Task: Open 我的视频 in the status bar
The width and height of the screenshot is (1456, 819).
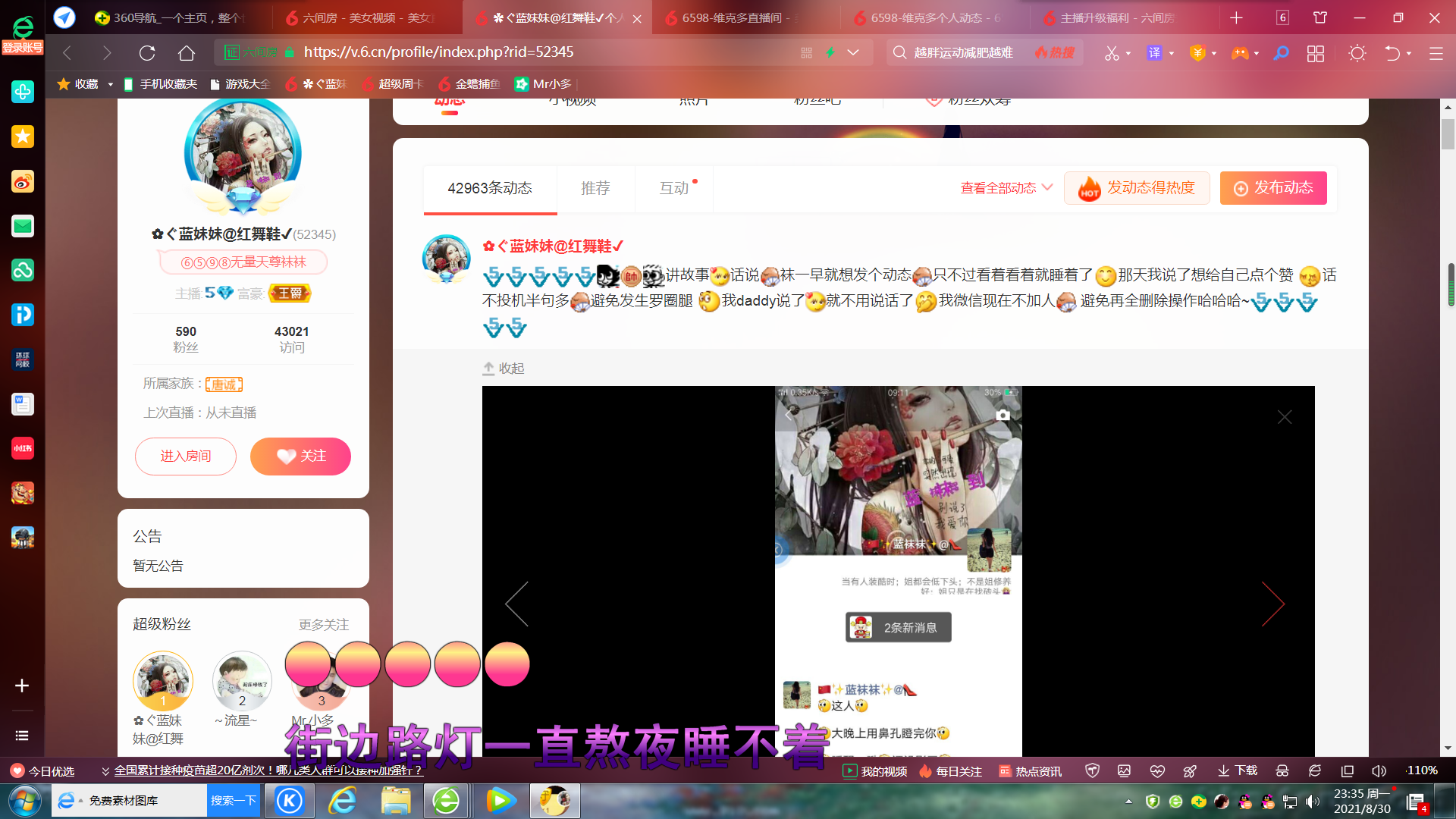Action: pyautogui.click(x=875, y=770)
